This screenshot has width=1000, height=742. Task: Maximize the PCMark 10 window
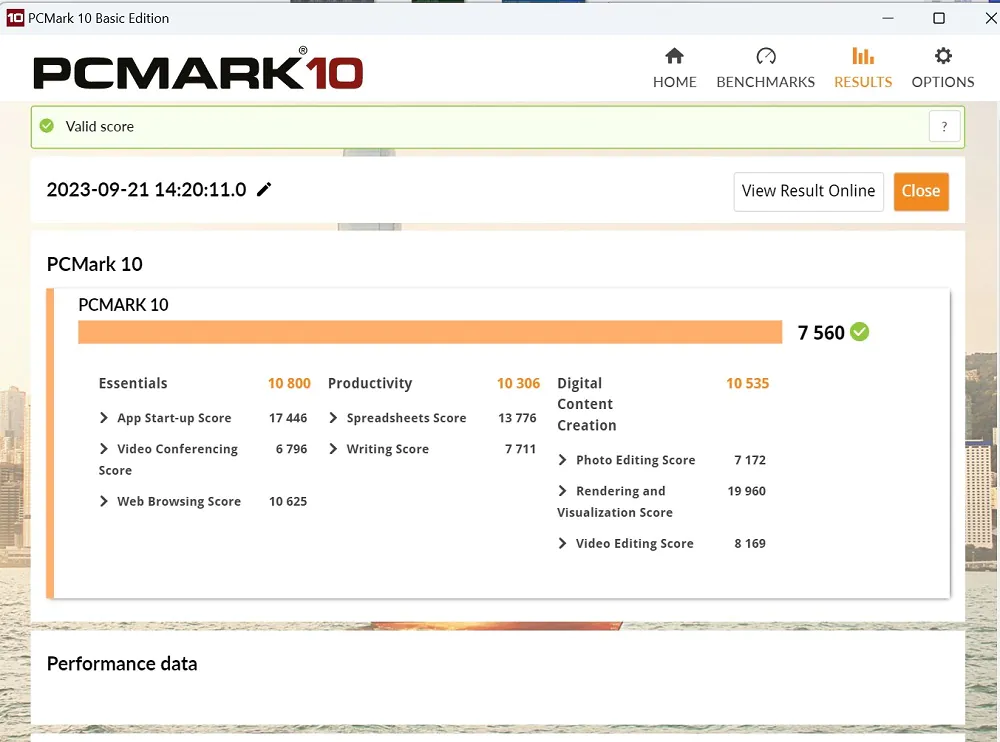[x=939, y=18]
